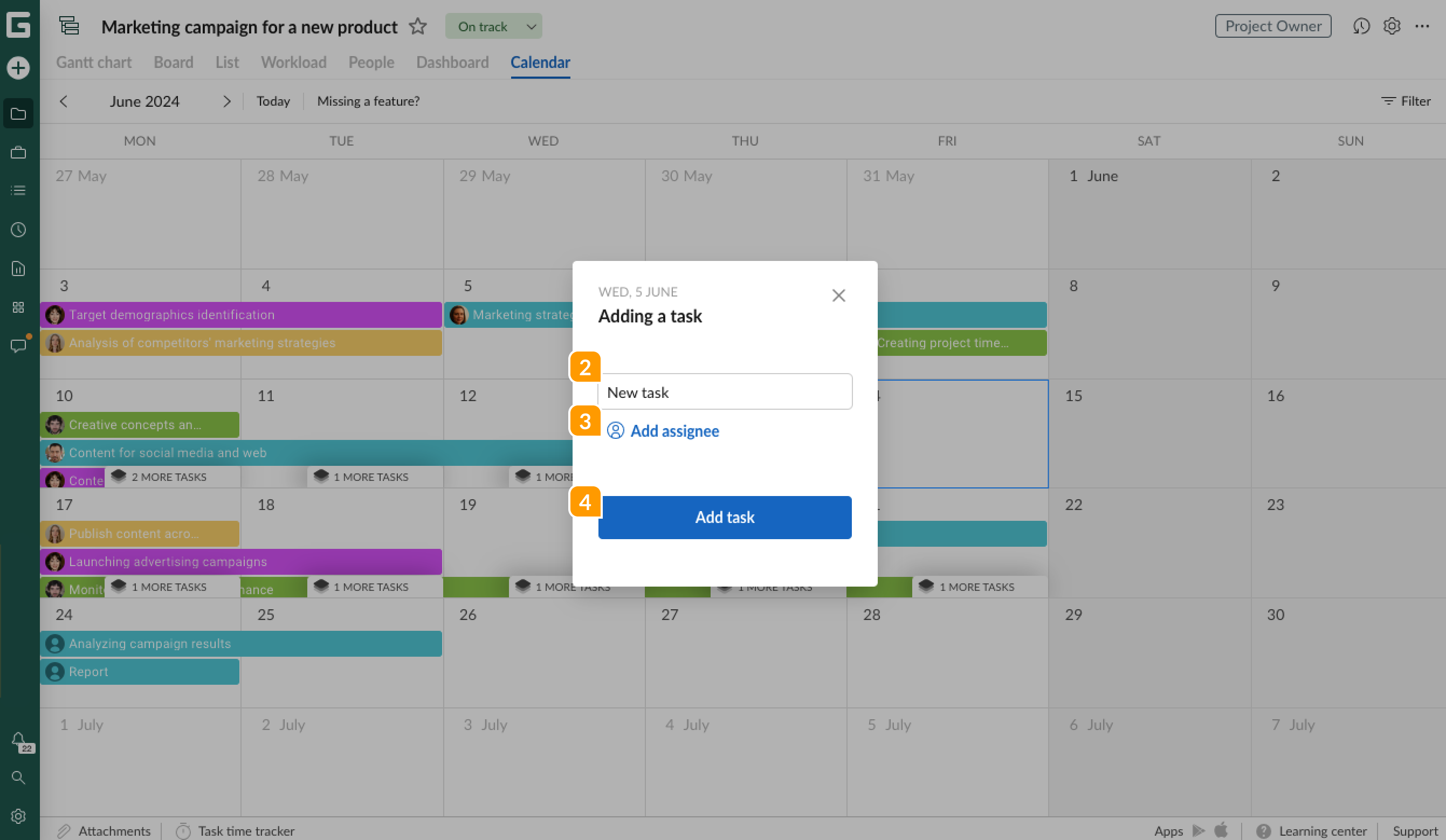The image size is (1446, 840).
Task: Go to next month with right arrow
Action: 226,101
